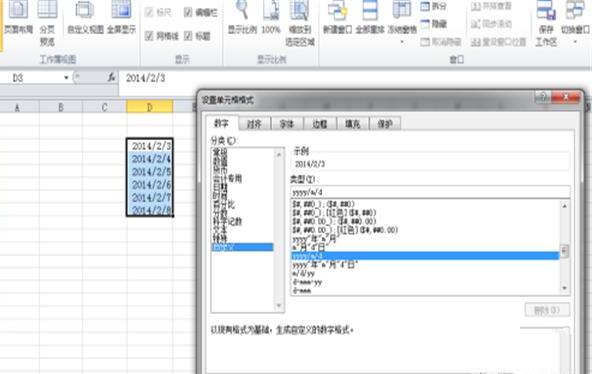Select highlighted yyyy/m/d format row
The width and height of the screenshot is (592, 374).
pos(425,256)
